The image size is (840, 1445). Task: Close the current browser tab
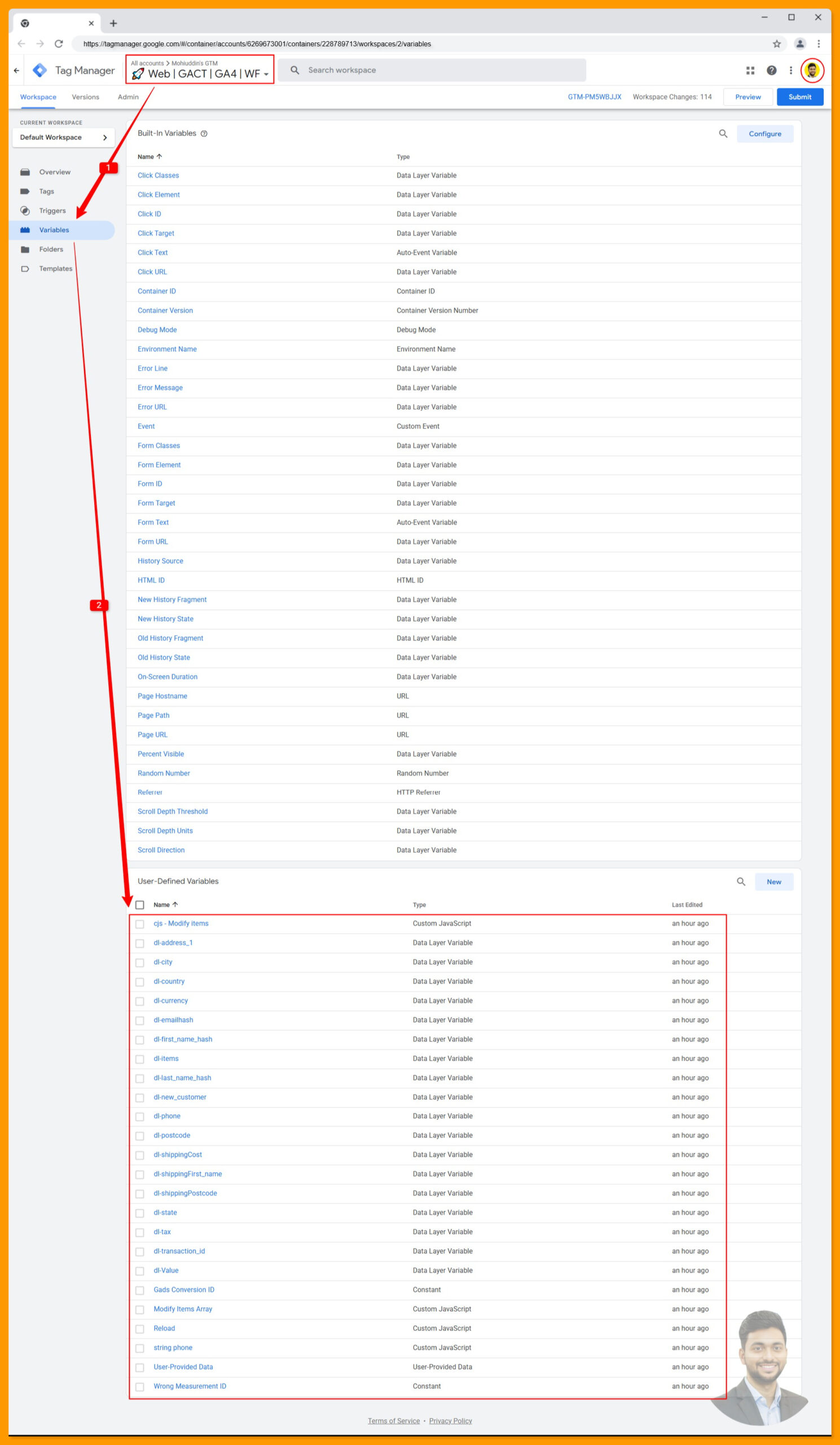coord(91,24)
